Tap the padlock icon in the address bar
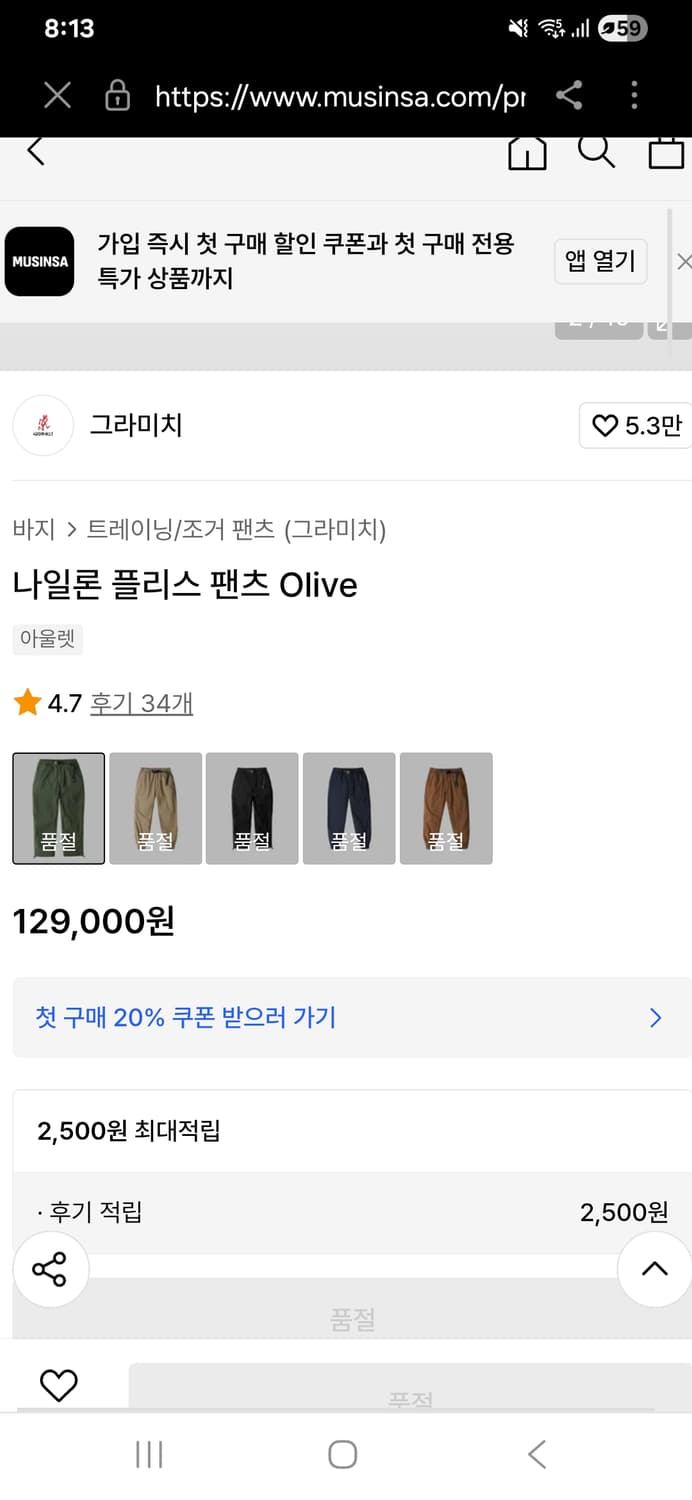Viewport: 692px width, 1500px height. 117,96
